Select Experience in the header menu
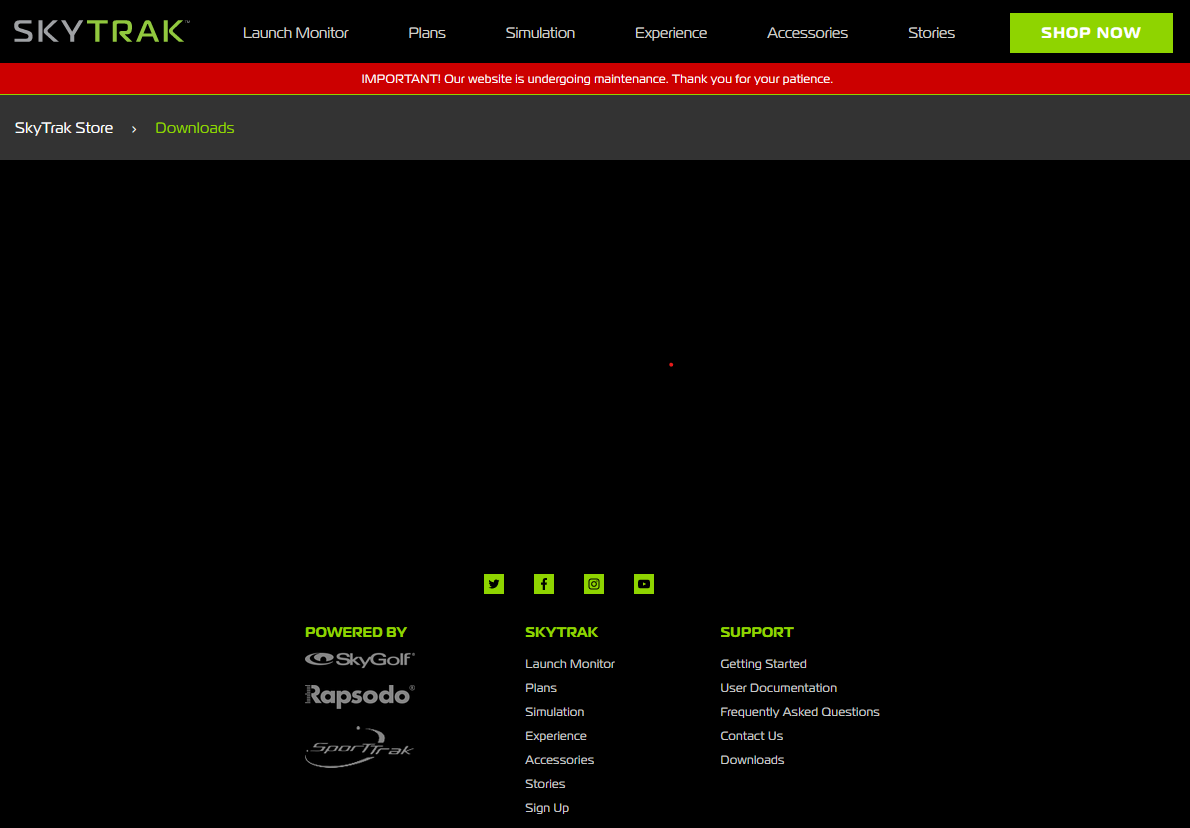The height and width of the screenshot is (828, 1190). (671, 33)
